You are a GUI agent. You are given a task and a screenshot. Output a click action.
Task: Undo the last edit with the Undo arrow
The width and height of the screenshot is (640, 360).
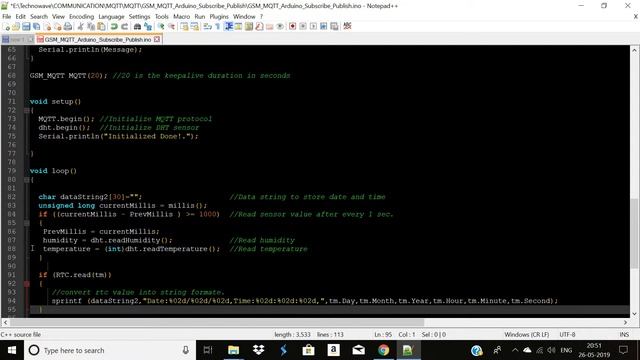tap(114, 27)
